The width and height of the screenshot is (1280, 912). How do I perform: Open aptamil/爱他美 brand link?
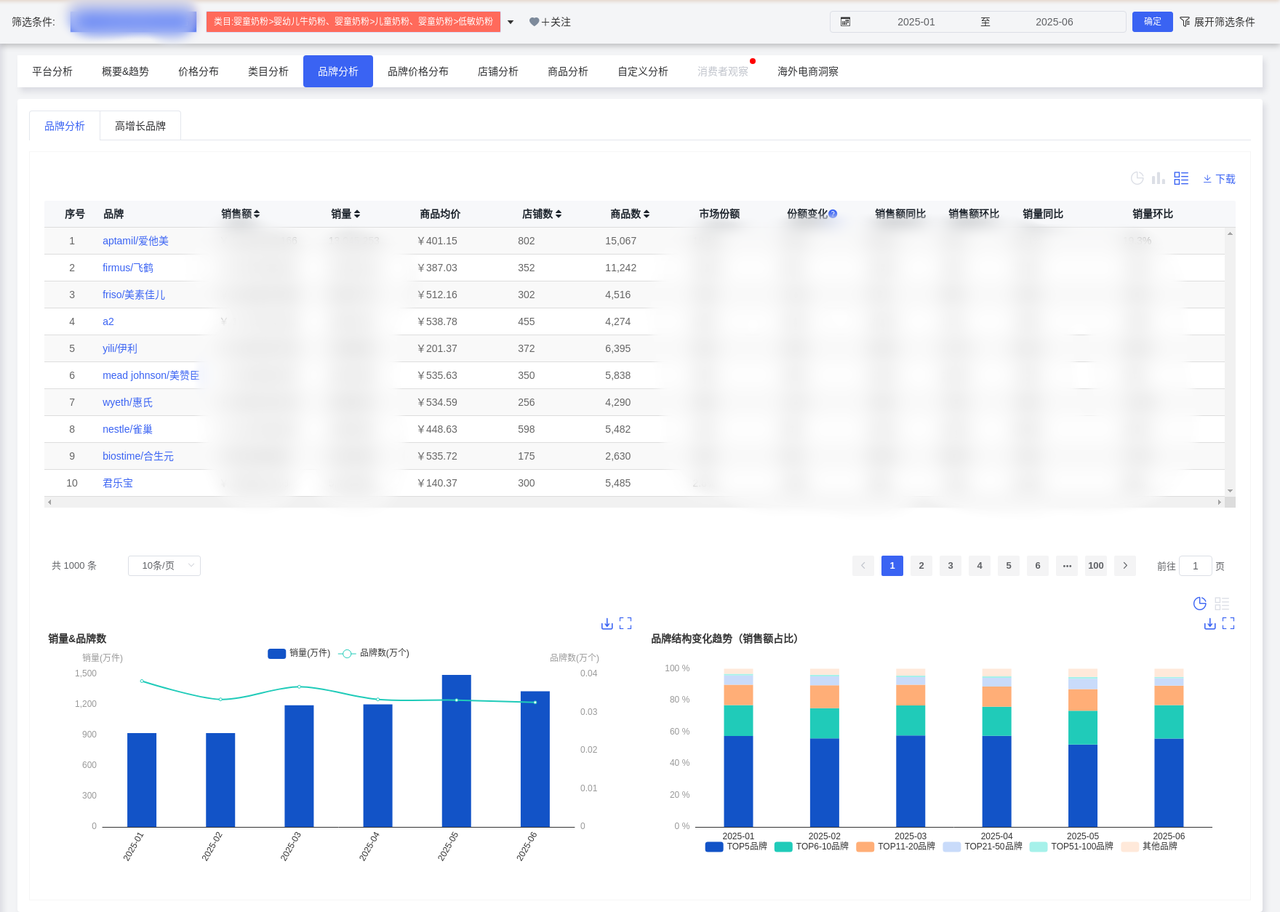135,241
